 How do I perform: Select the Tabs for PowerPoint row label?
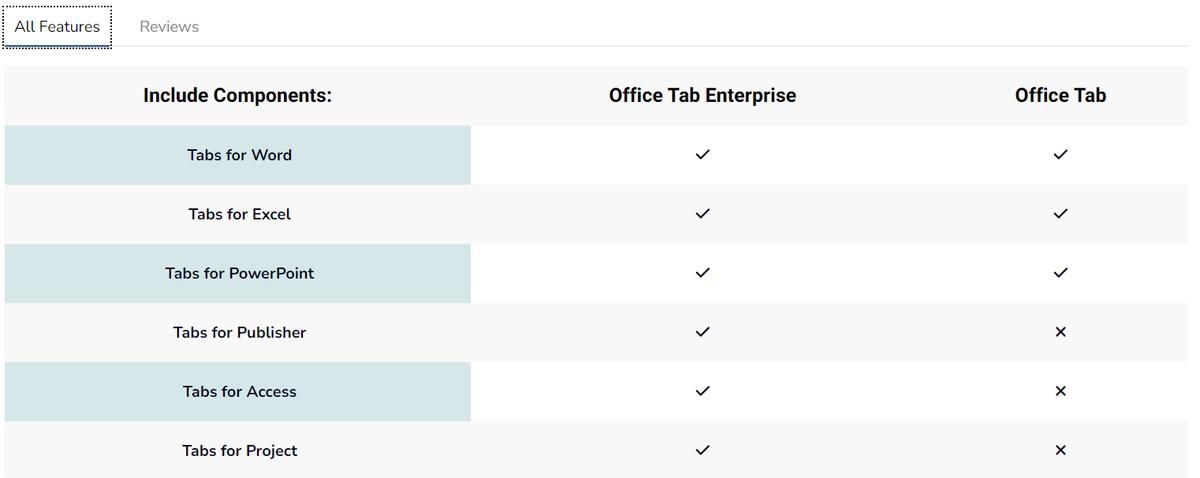point(239,273)
